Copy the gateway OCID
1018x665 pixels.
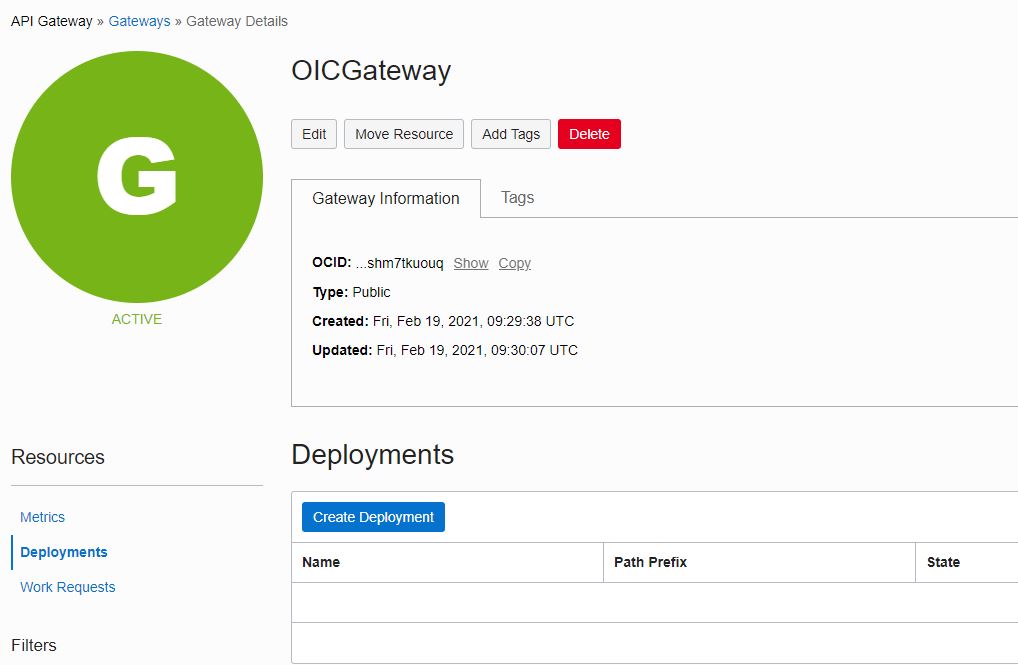click(x=514, y=263)
